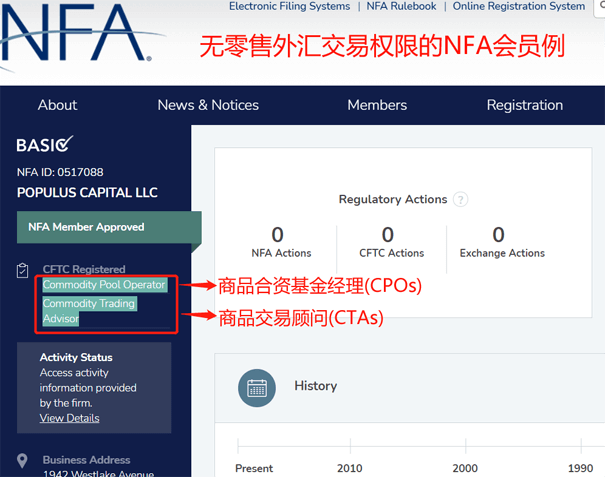605x477 pixels.
Task: Click the Commodity Pool Operator entry
Action: (105, 285)
